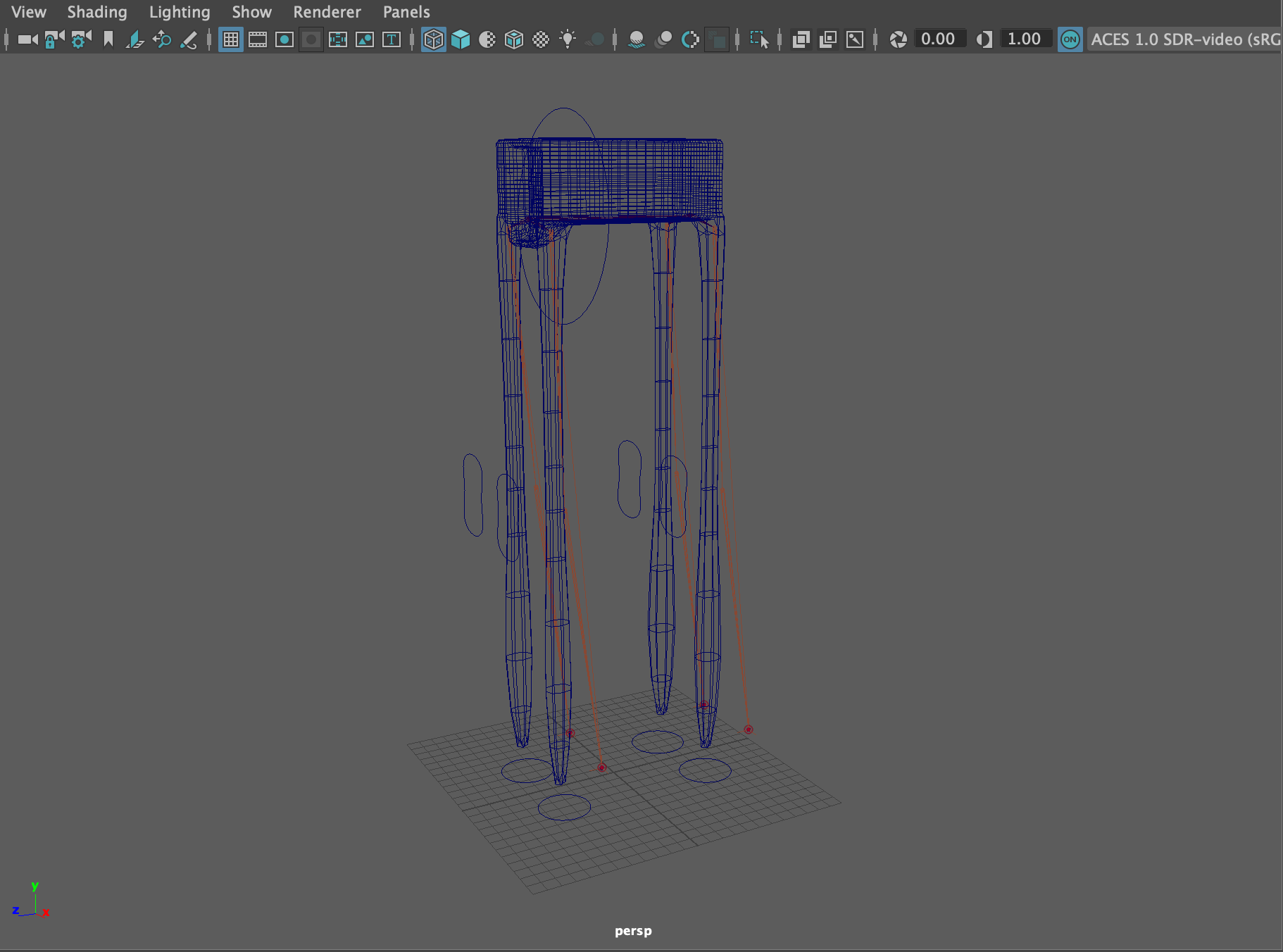
Task: Select the front-most foot circle control
Action: point(564,807)
